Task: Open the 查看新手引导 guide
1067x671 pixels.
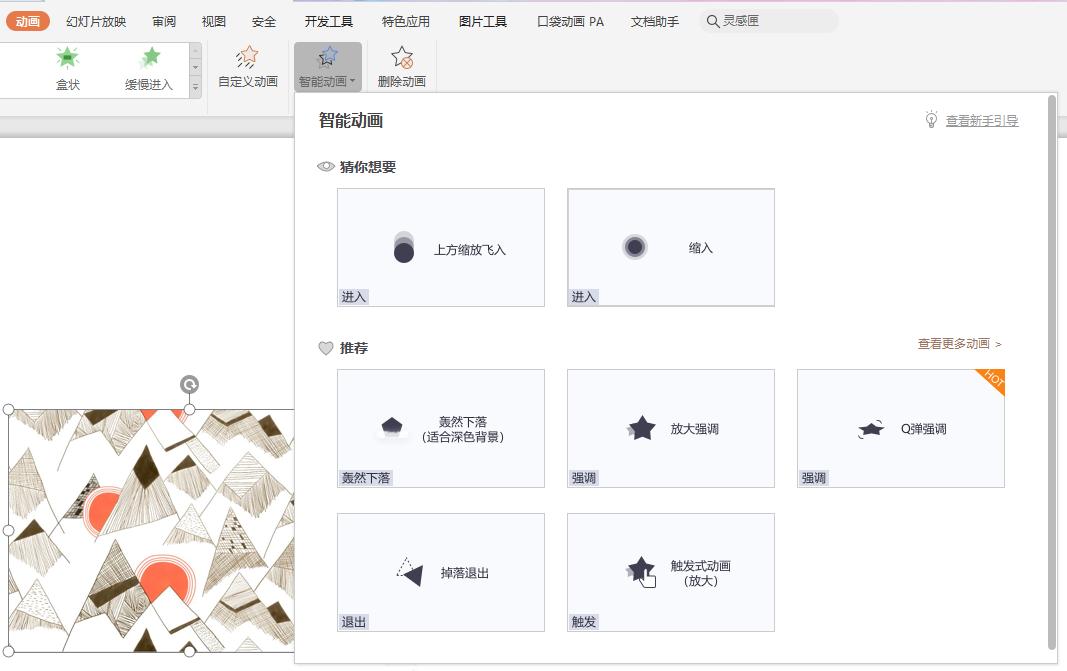Action: [x=983, y=120]
